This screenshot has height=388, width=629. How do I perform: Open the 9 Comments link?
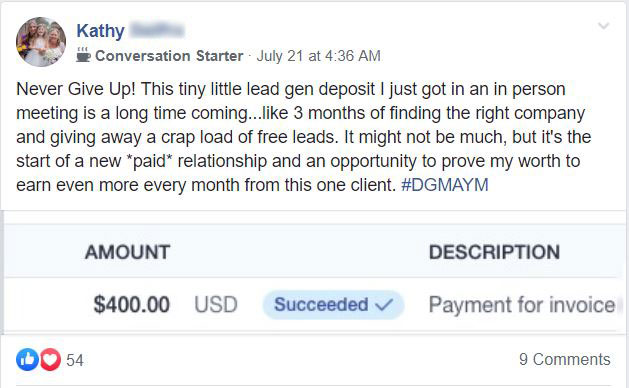(565, 359)
